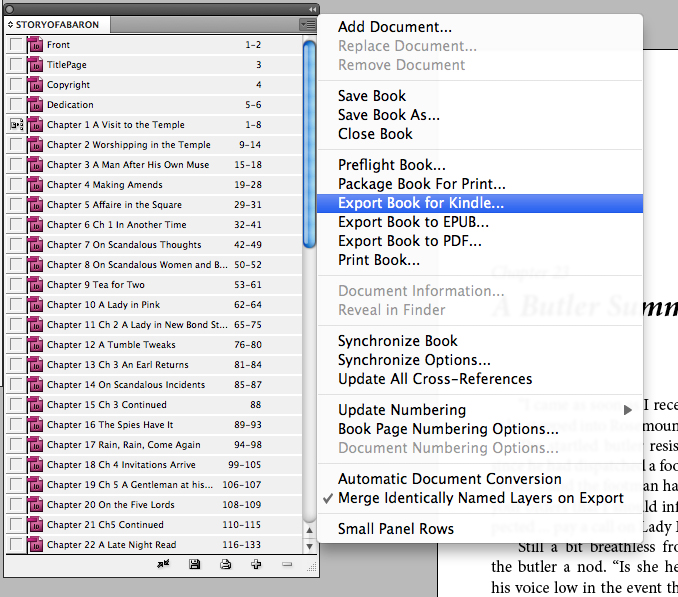
Task: Toggle style source box for TitlePage document
Action: (16, 65)
